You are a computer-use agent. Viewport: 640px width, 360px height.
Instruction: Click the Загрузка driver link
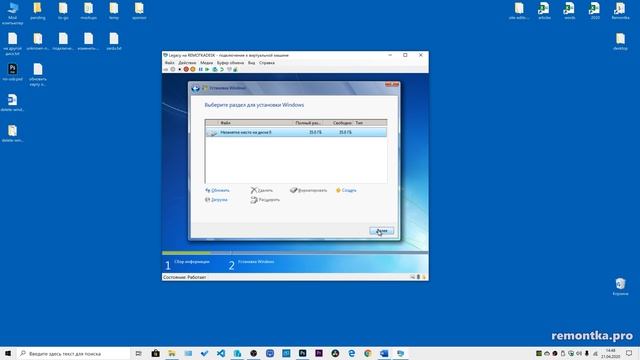point(216,200)
